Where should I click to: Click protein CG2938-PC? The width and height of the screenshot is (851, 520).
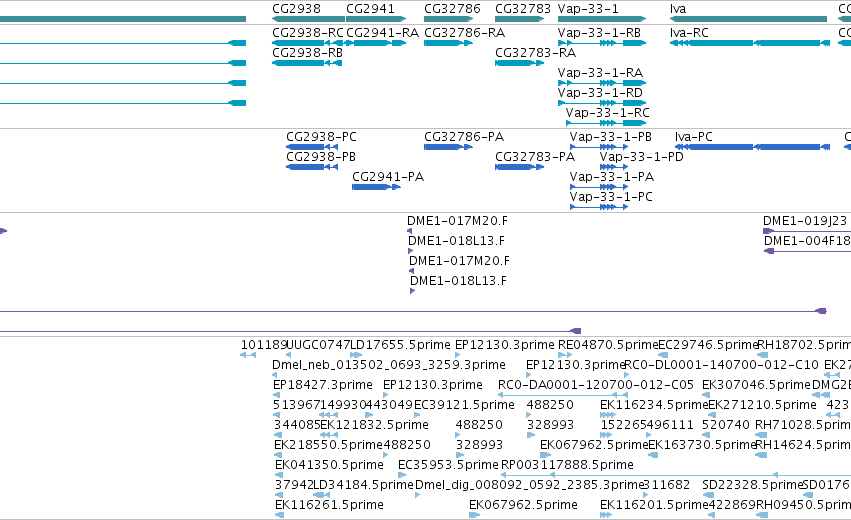coord(321,137)
